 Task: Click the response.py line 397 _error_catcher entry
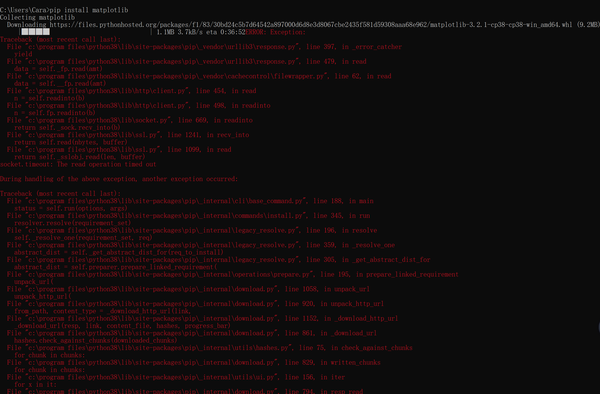204,47
